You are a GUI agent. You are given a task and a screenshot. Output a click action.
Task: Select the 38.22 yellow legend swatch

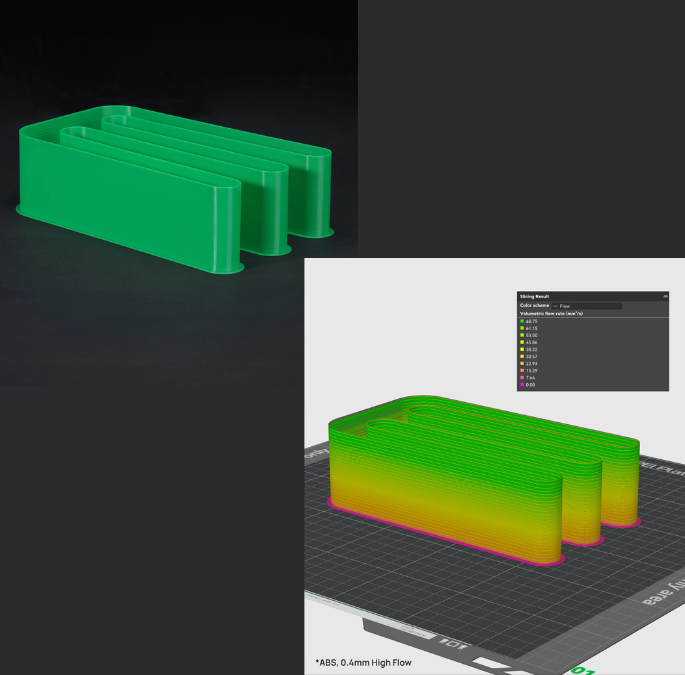(x=522, y=349)
